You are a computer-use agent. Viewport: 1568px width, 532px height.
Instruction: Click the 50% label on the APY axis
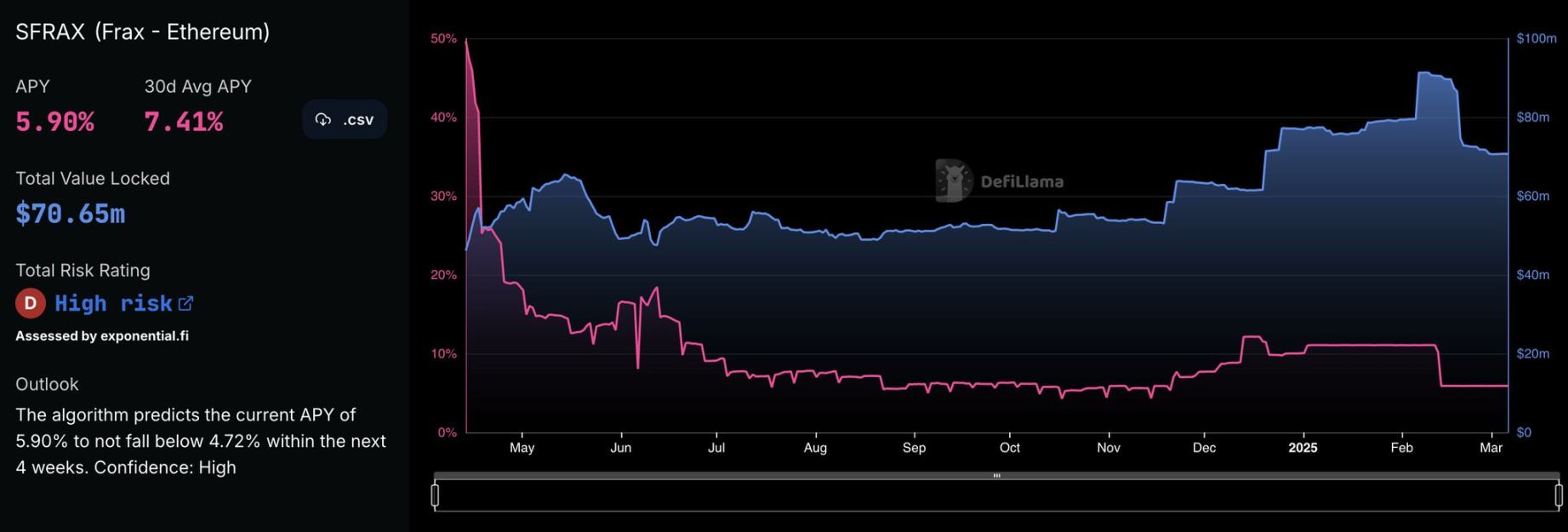(443, 39)
